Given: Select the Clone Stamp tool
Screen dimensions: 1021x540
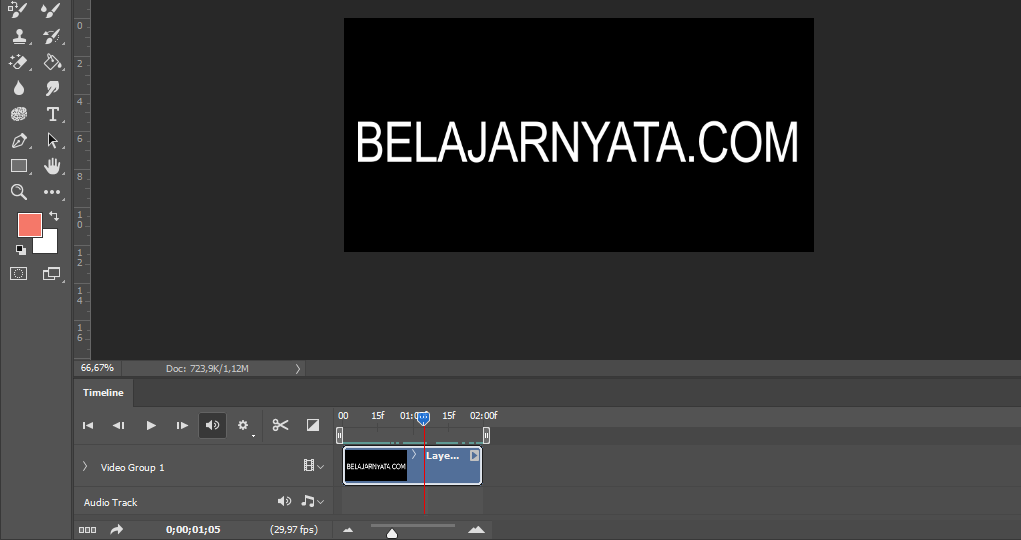Looking at the screenshot, I should (x=18, y=36).
